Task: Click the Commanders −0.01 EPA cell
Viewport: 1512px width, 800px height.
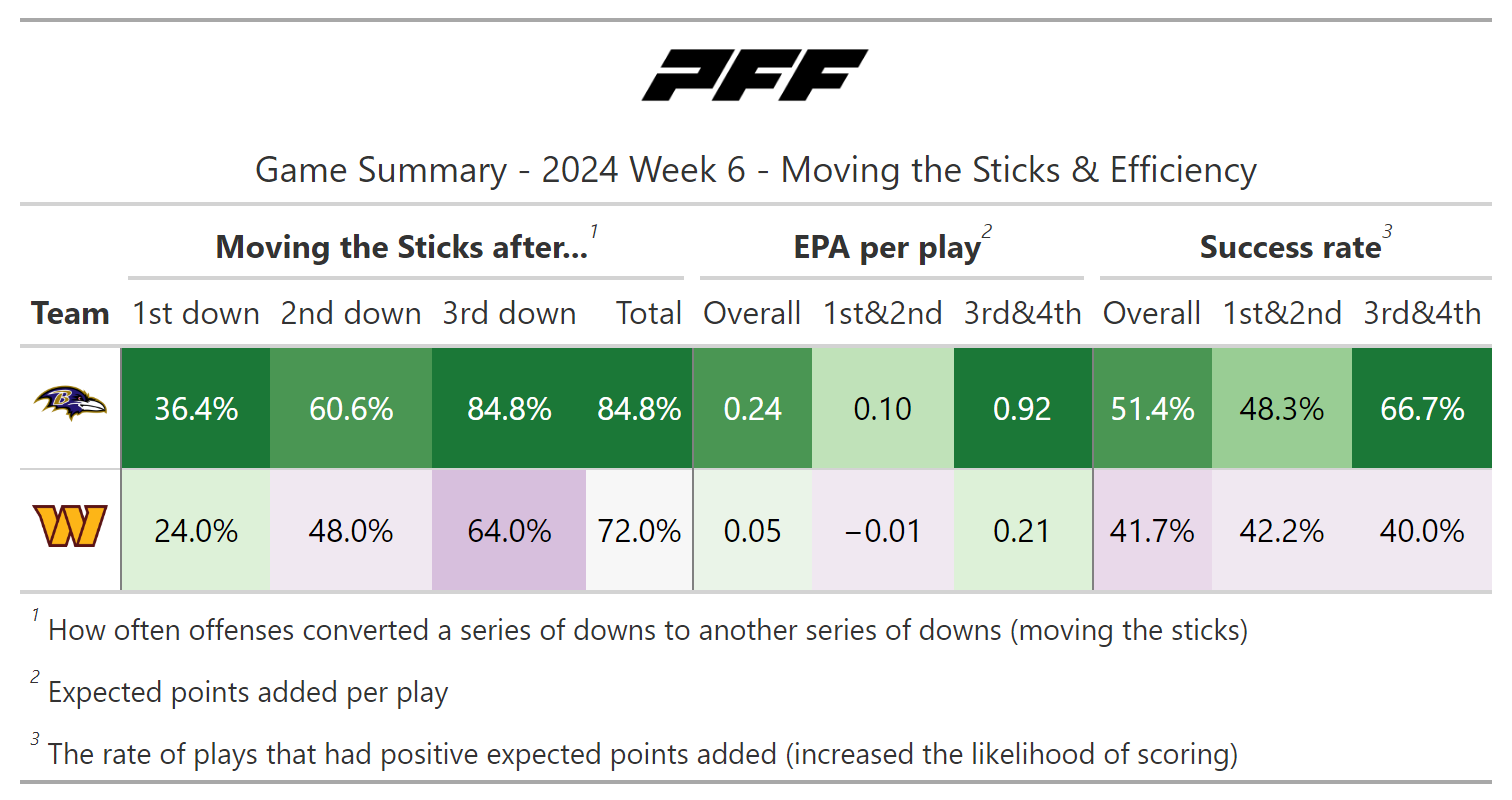Action: click(882, 530)
